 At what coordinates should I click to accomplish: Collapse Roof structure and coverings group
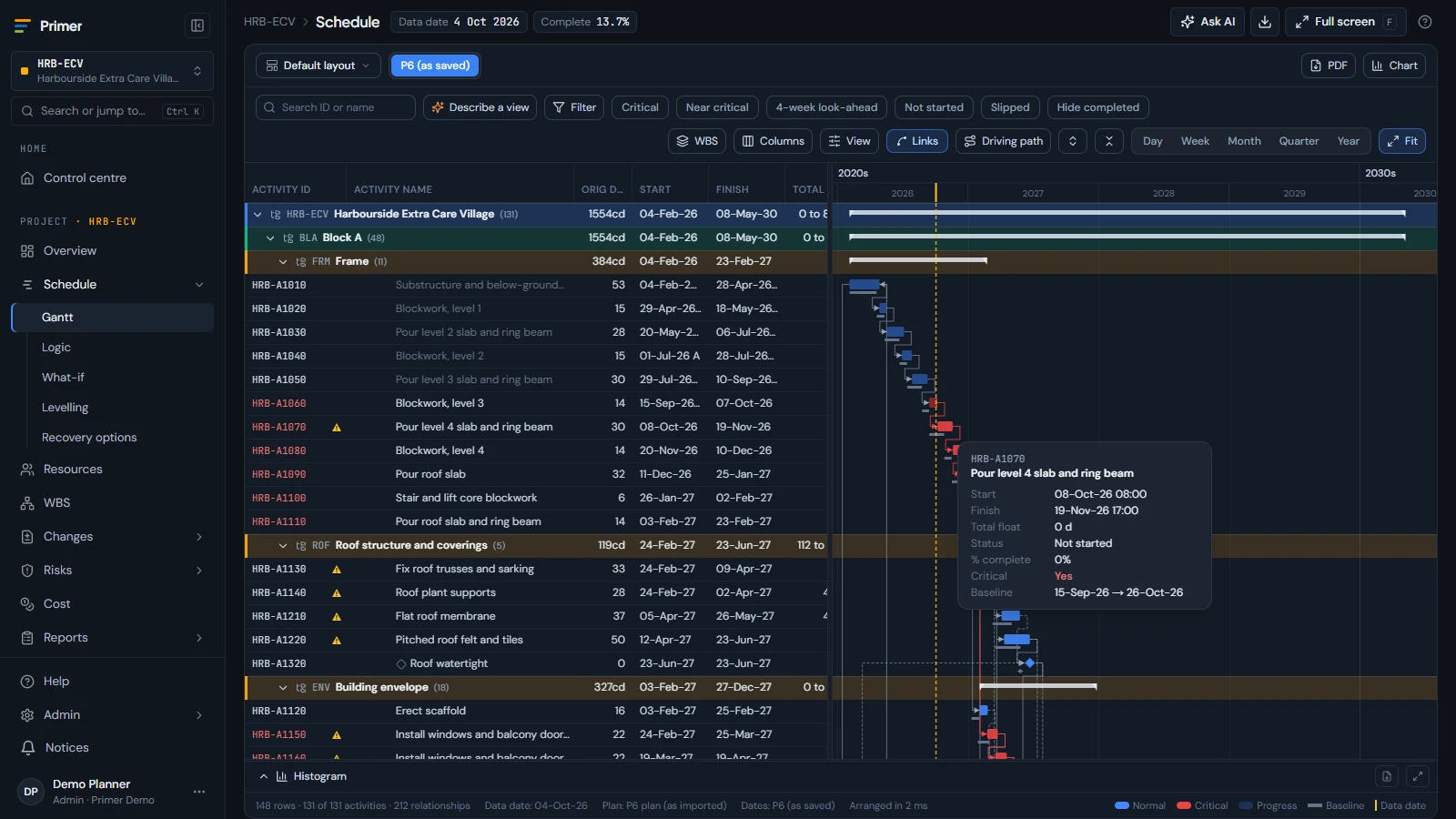tap(283, 545)
